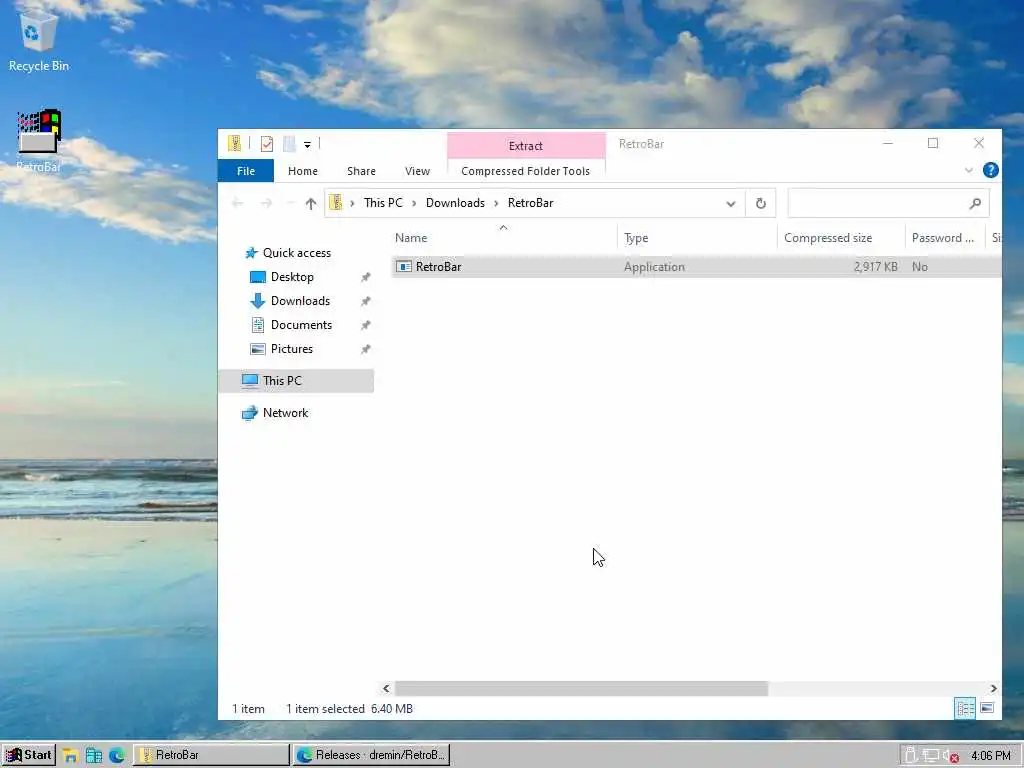1024x768 pixels.
Task: Go up one folder level
Action: [311, 203]
